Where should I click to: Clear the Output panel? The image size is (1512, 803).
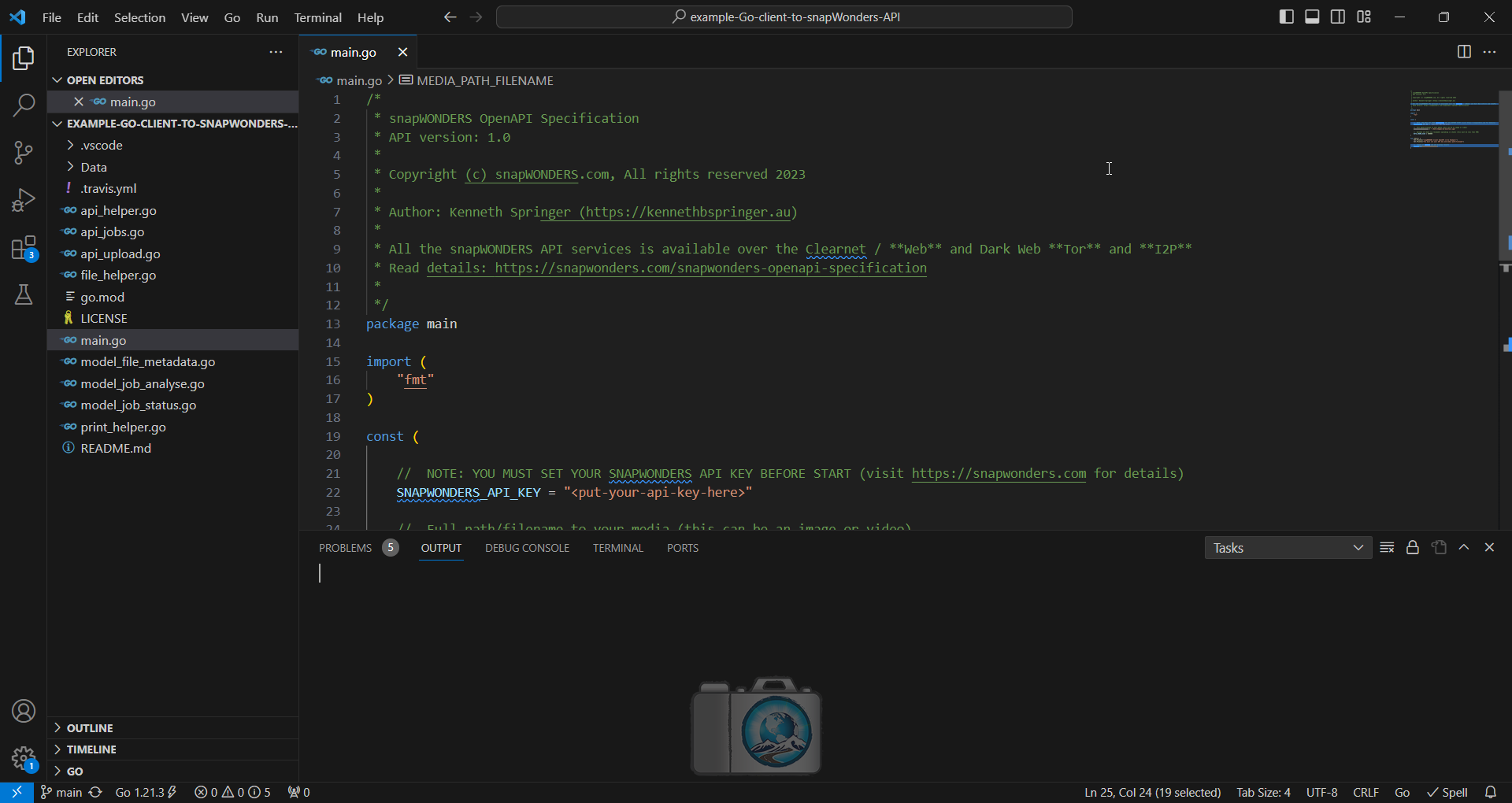point(1387,547)
